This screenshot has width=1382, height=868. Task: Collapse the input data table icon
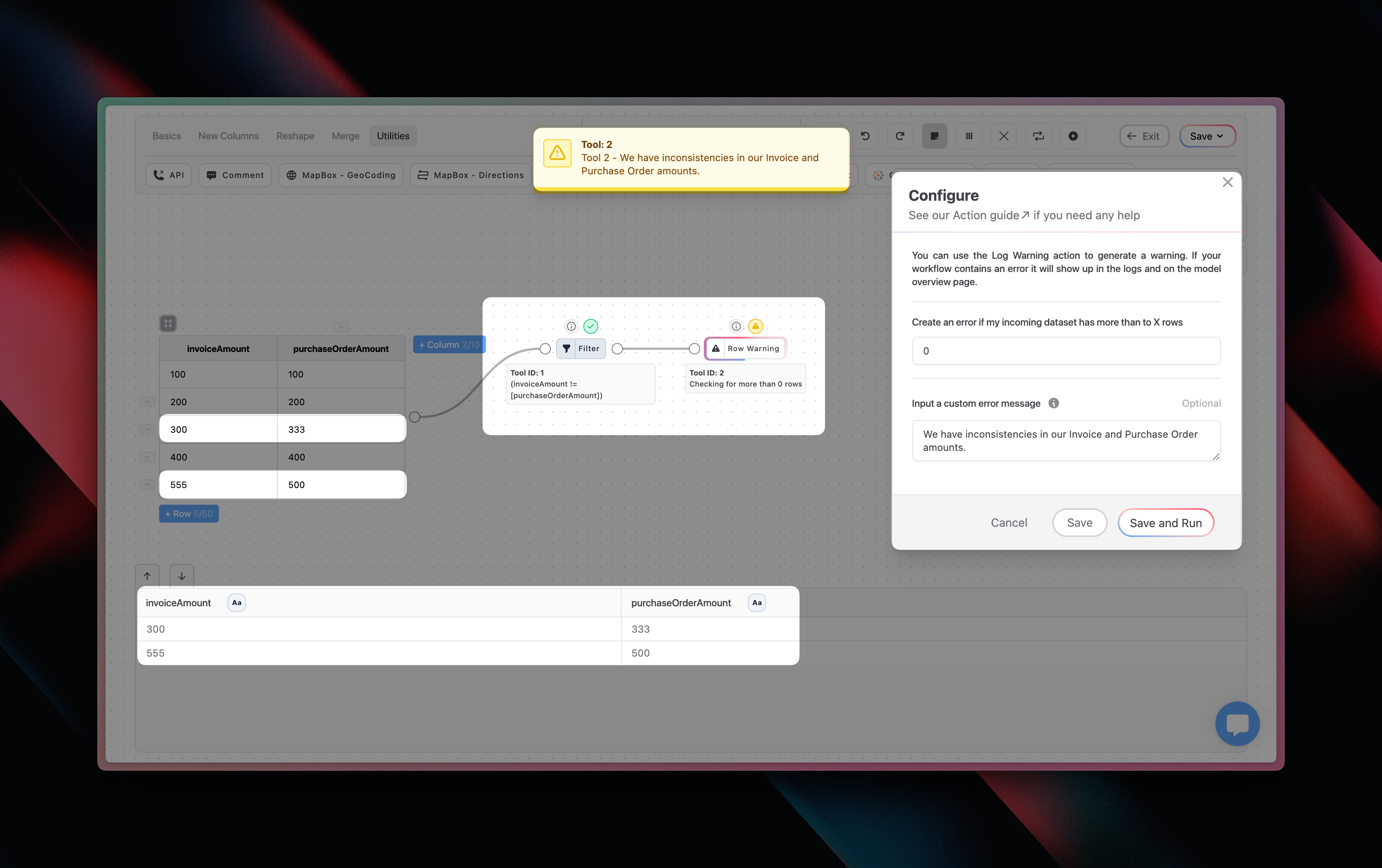(167, 324)
